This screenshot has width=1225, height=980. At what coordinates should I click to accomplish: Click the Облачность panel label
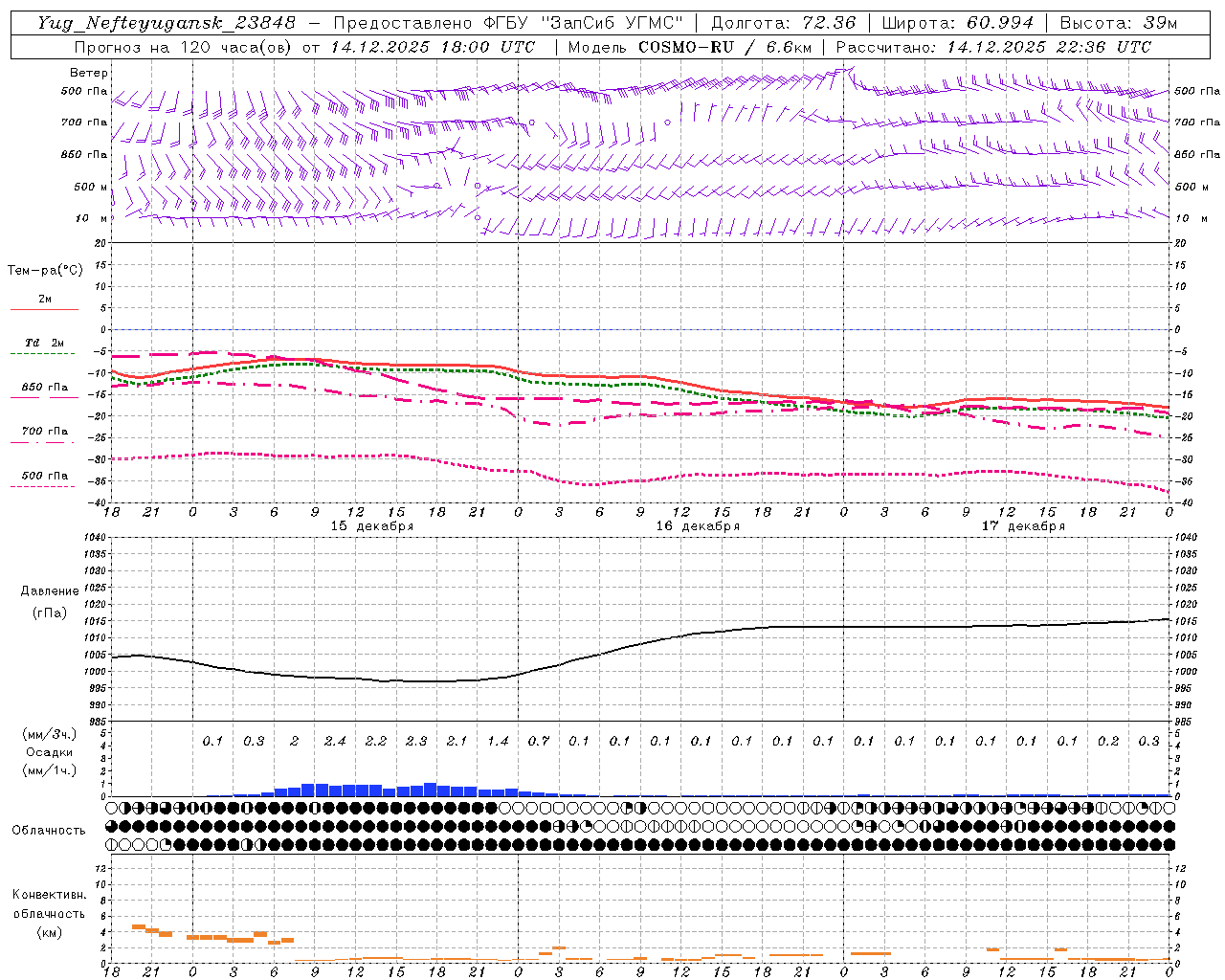49,831
